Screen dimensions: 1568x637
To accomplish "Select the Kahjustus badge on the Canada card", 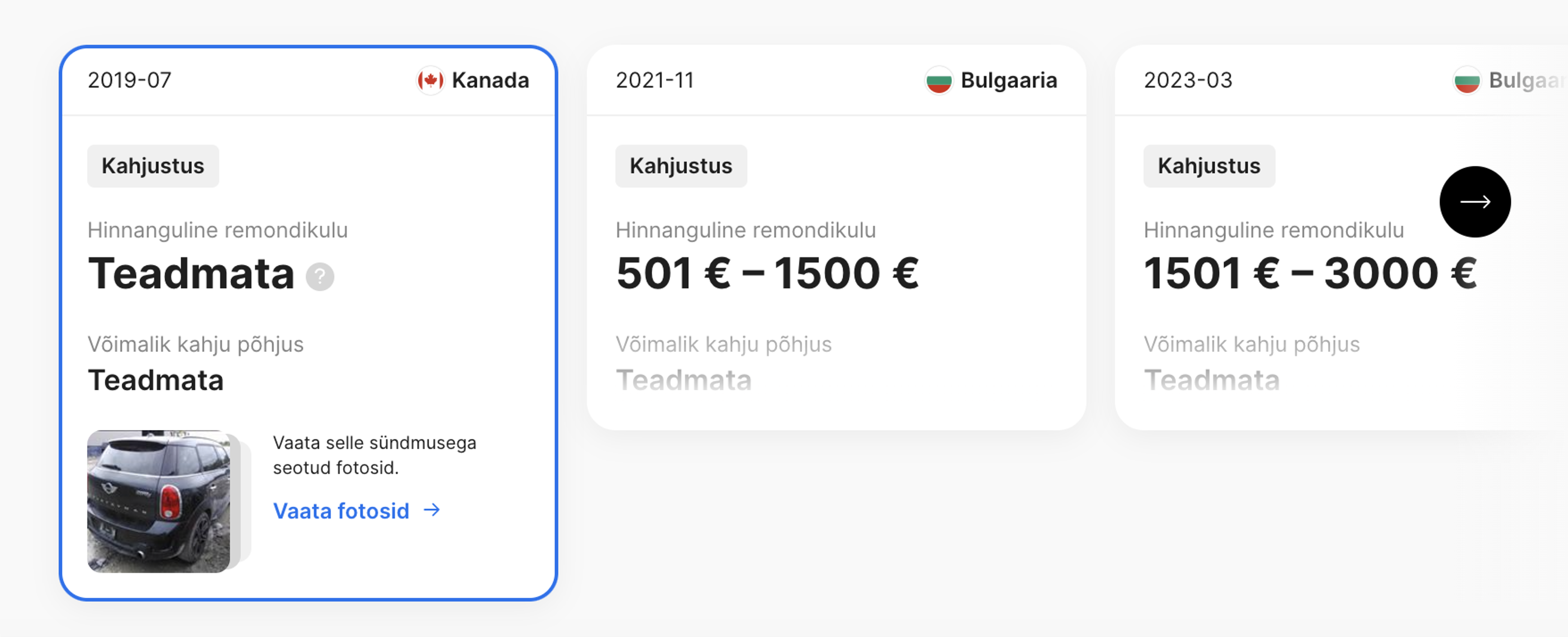I will [x=153, y=166].
